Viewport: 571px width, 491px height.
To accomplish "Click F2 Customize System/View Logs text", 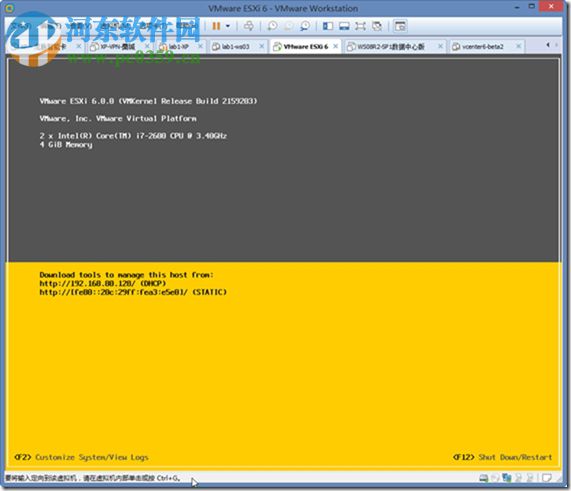I will pyautogui.click(x=81, y=457).
